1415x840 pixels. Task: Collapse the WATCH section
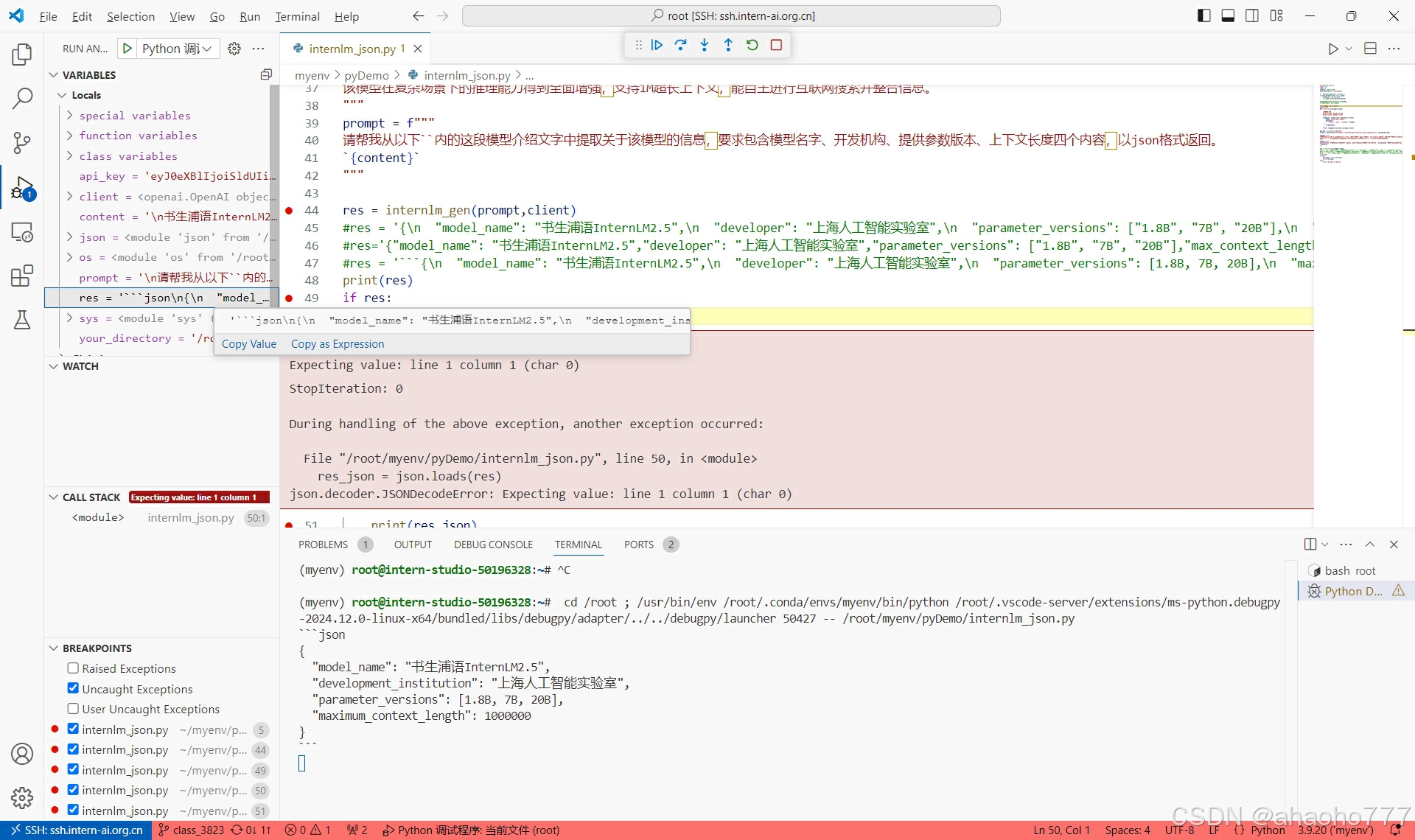[53, 366]
